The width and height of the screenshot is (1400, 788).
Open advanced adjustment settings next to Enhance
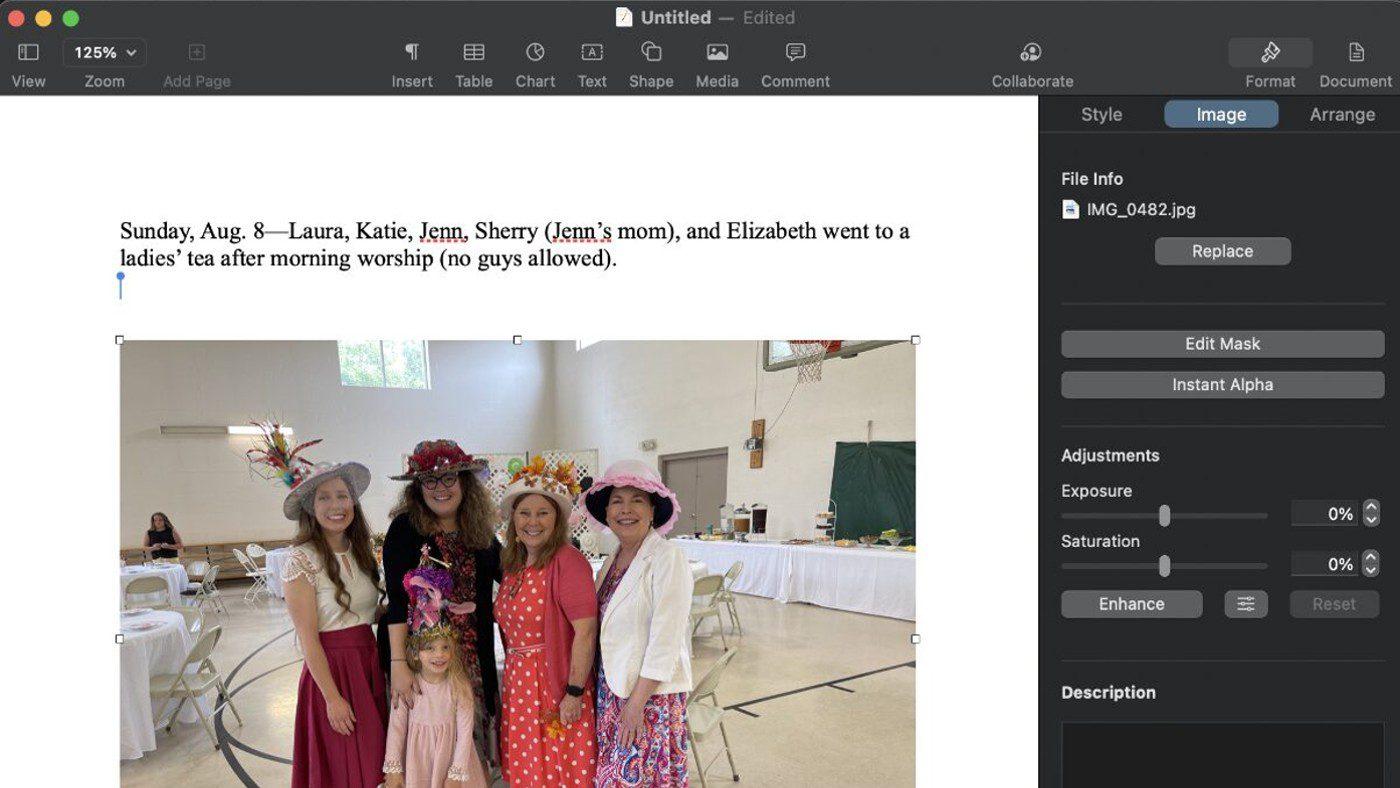[1245, 603]
